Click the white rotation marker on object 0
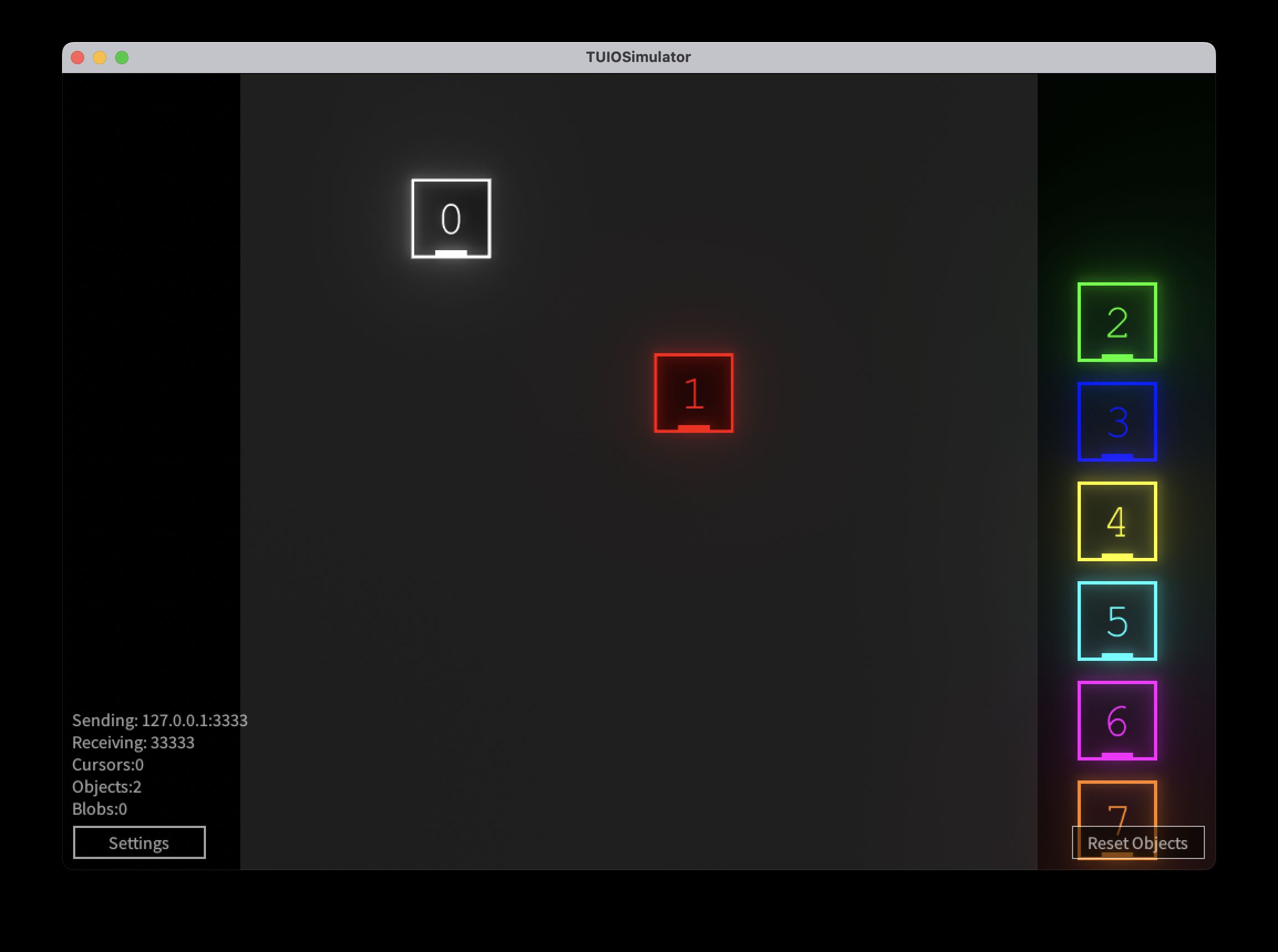The width and height of the screenshot is (1278, 952). [x=451, y=253]
